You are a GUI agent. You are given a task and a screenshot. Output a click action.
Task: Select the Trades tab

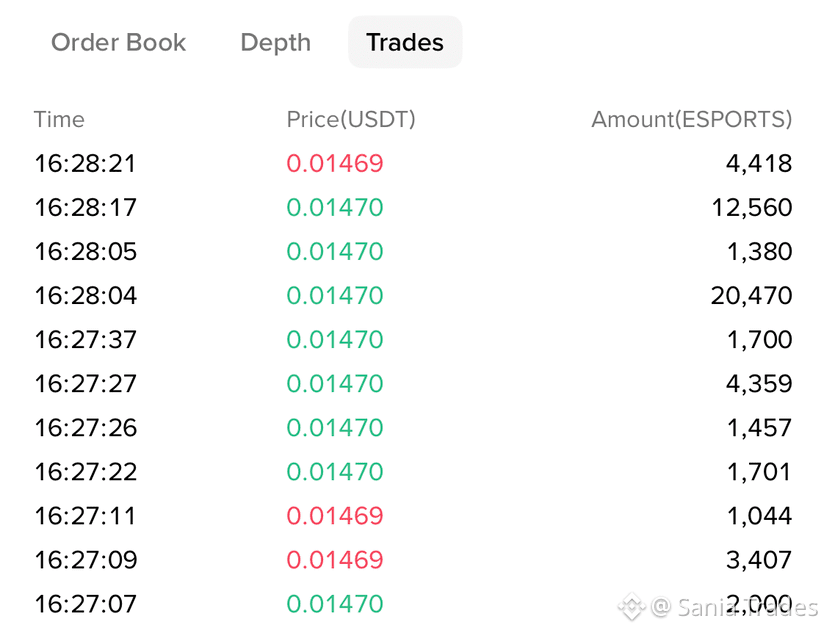(x=405, y=42)
